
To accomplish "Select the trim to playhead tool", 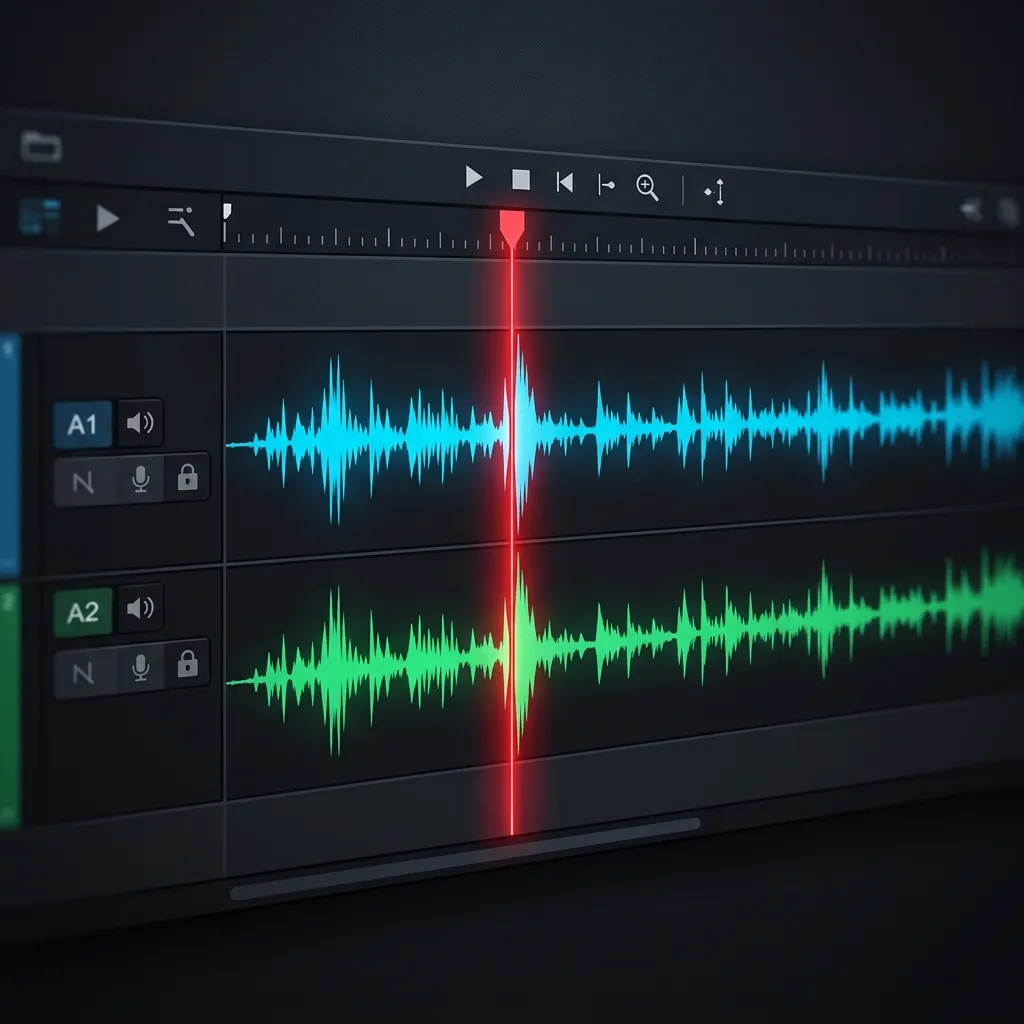I will coord(606,185).
